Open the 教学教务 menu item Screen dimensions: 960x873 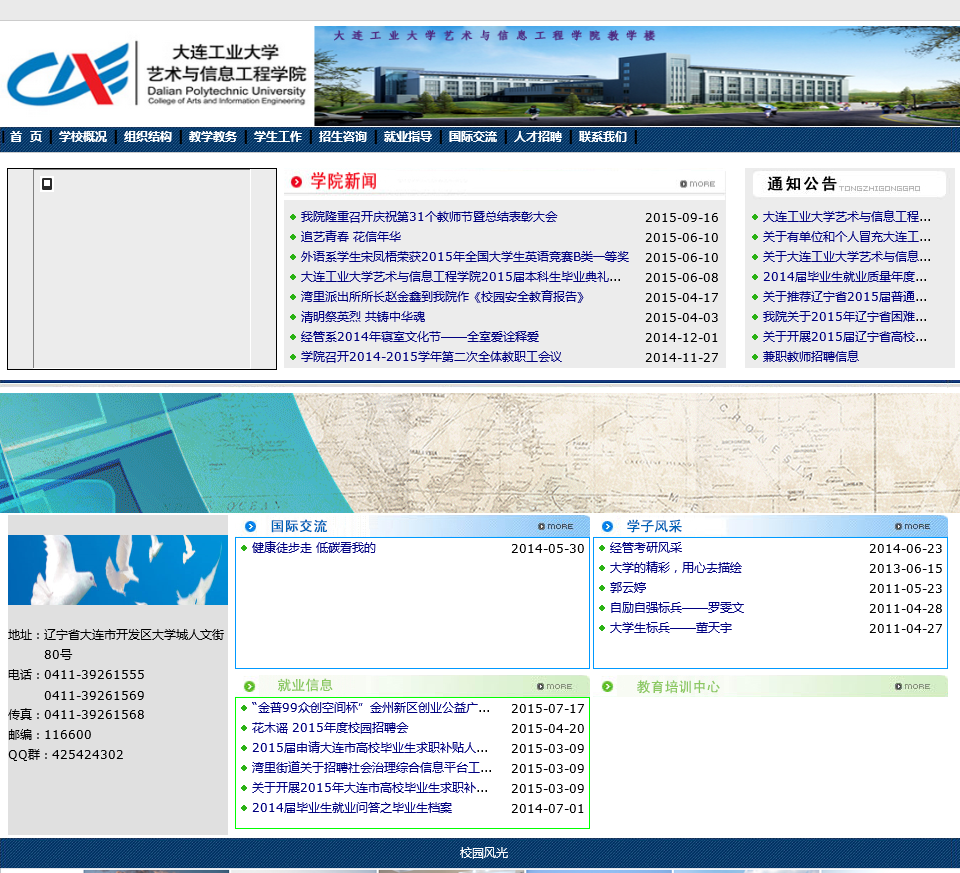pos(212,137)
